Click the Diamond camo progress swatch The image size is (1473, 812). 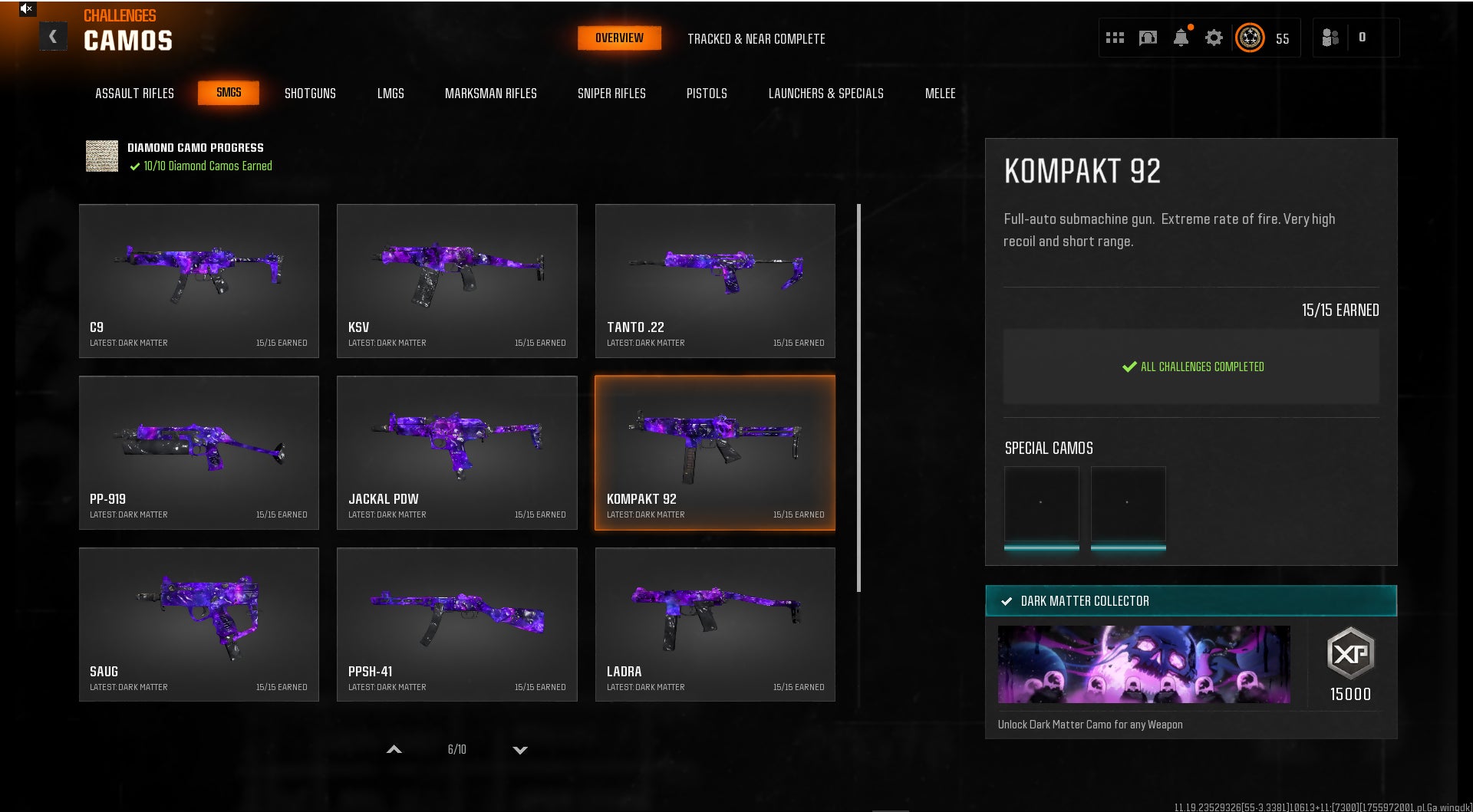102,156
